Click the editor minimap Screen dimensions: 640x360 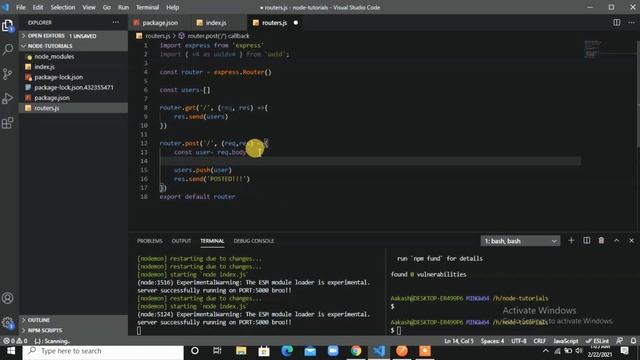(593, 49)
